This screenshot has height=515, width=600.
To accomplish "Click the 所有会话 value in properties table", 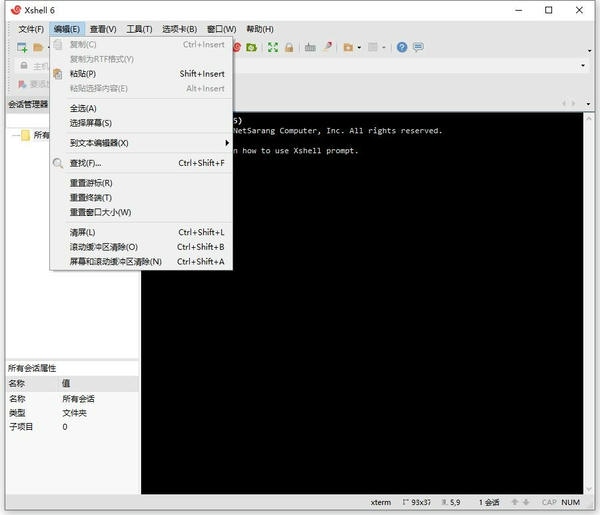I will [x=78, y=399].
